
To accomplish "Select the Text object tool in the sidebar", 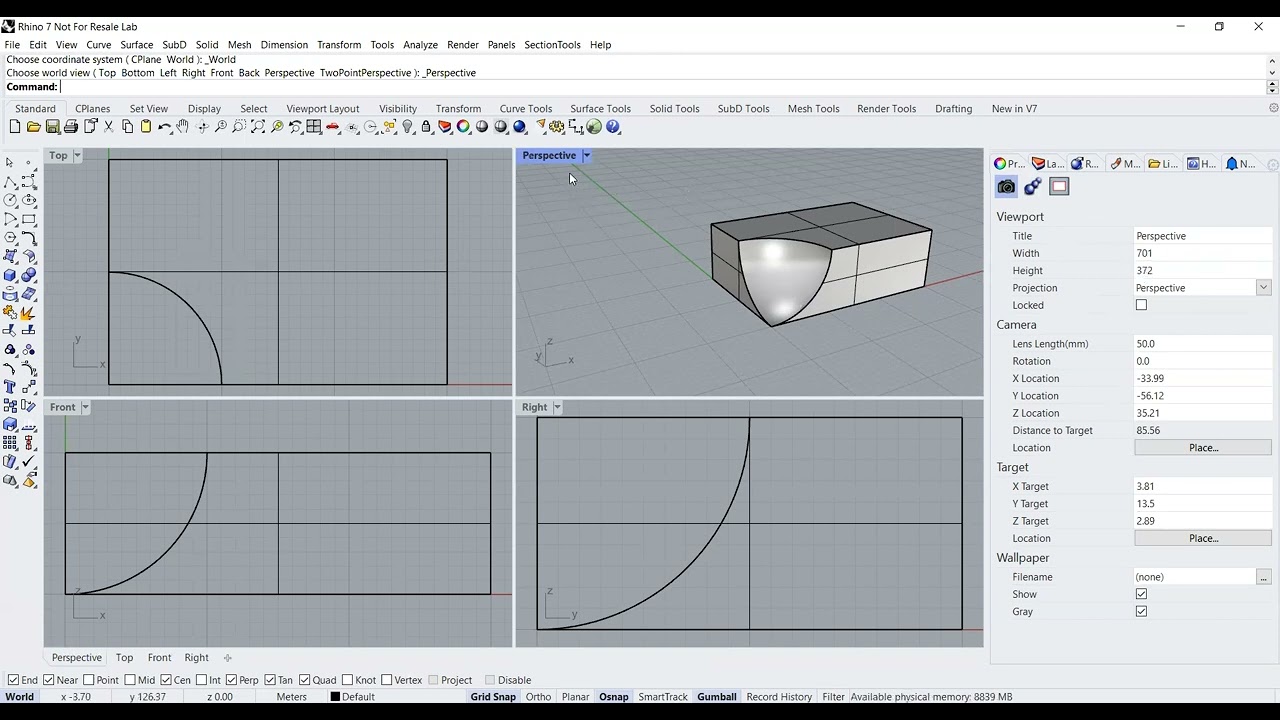I will [10, 387].
